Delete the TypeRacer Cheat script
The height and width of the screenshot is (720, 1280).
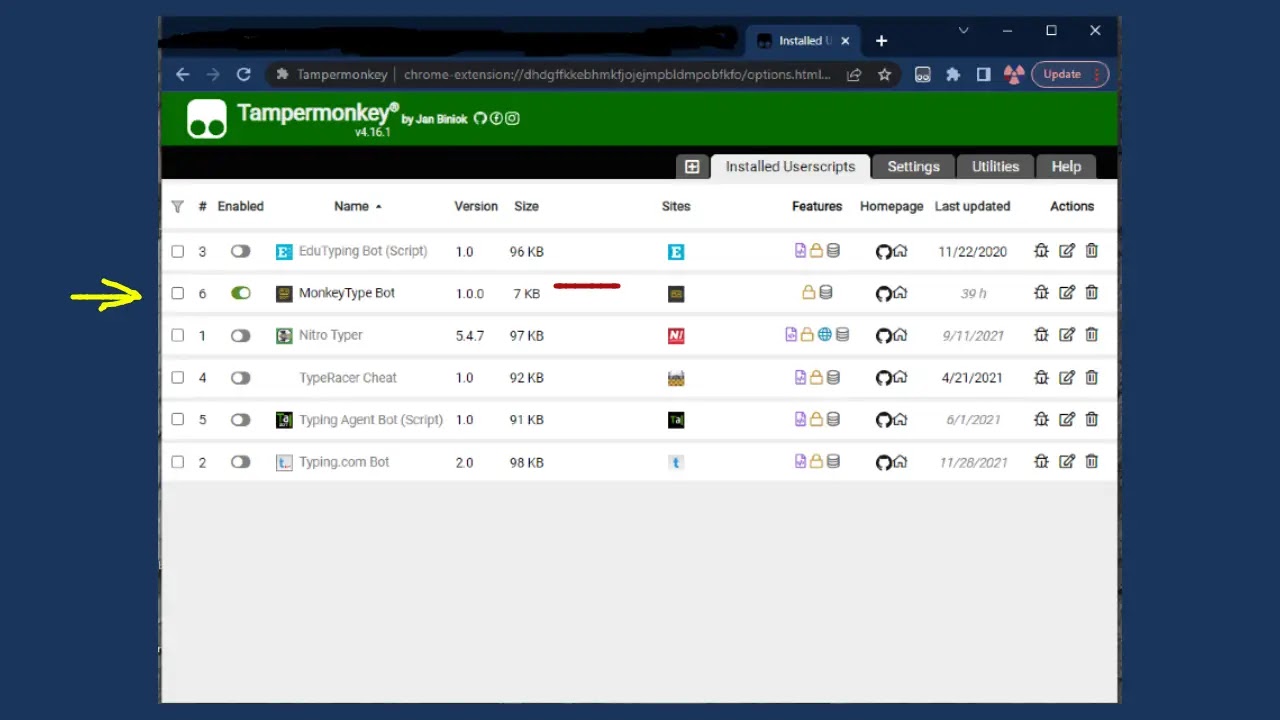1092,377
